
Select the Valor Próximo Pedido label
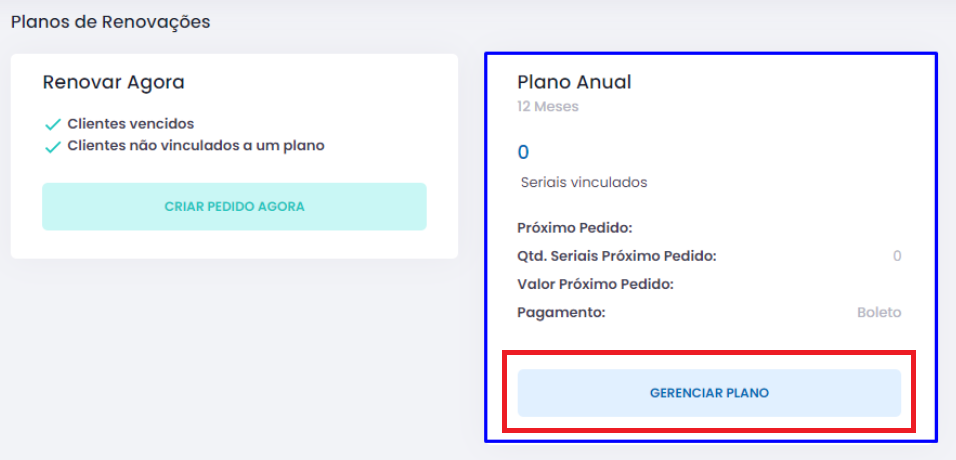[x=595, y=284]
